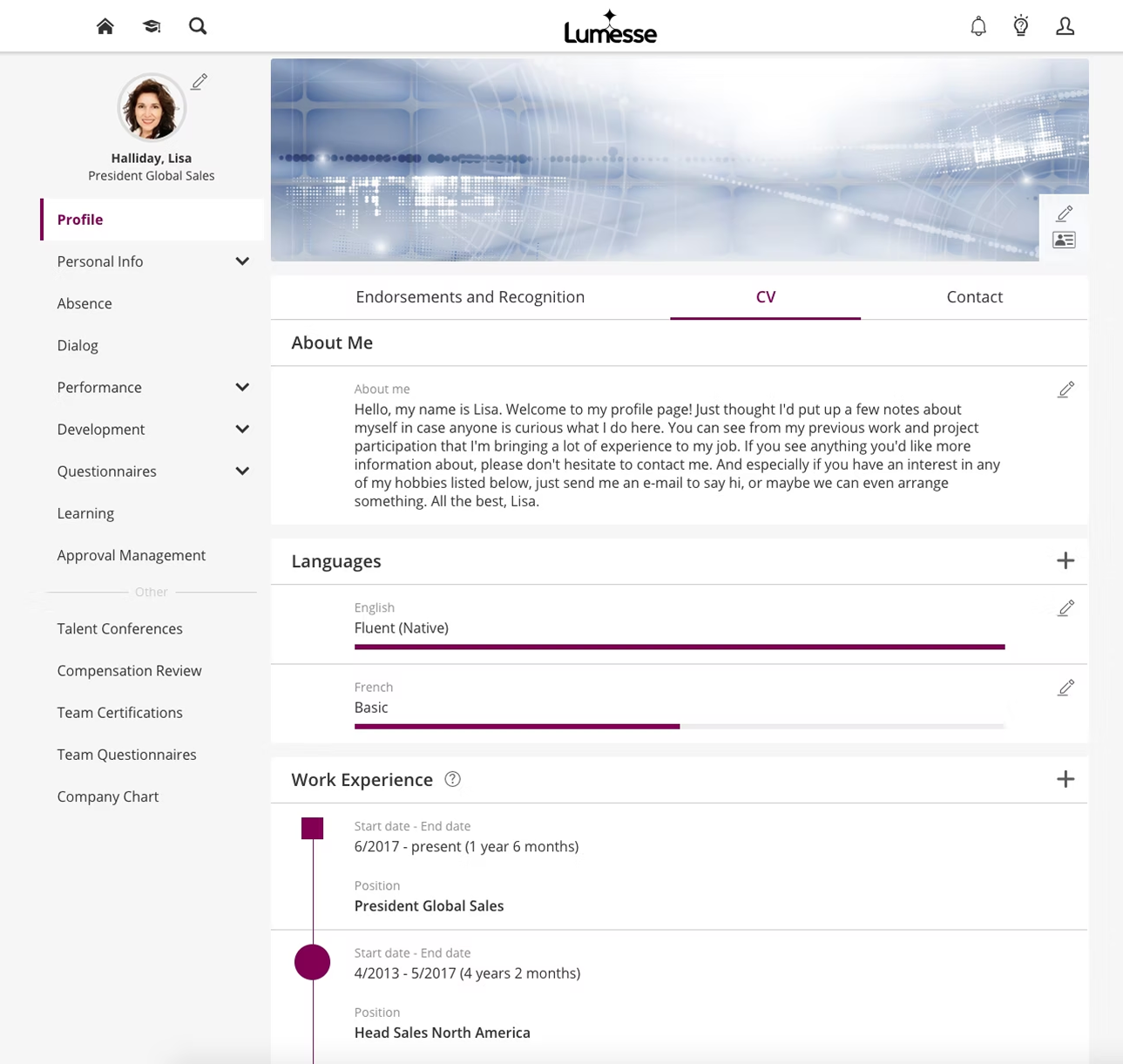
Task: Click the Home icon in top bar
Action: pos(105,26)
